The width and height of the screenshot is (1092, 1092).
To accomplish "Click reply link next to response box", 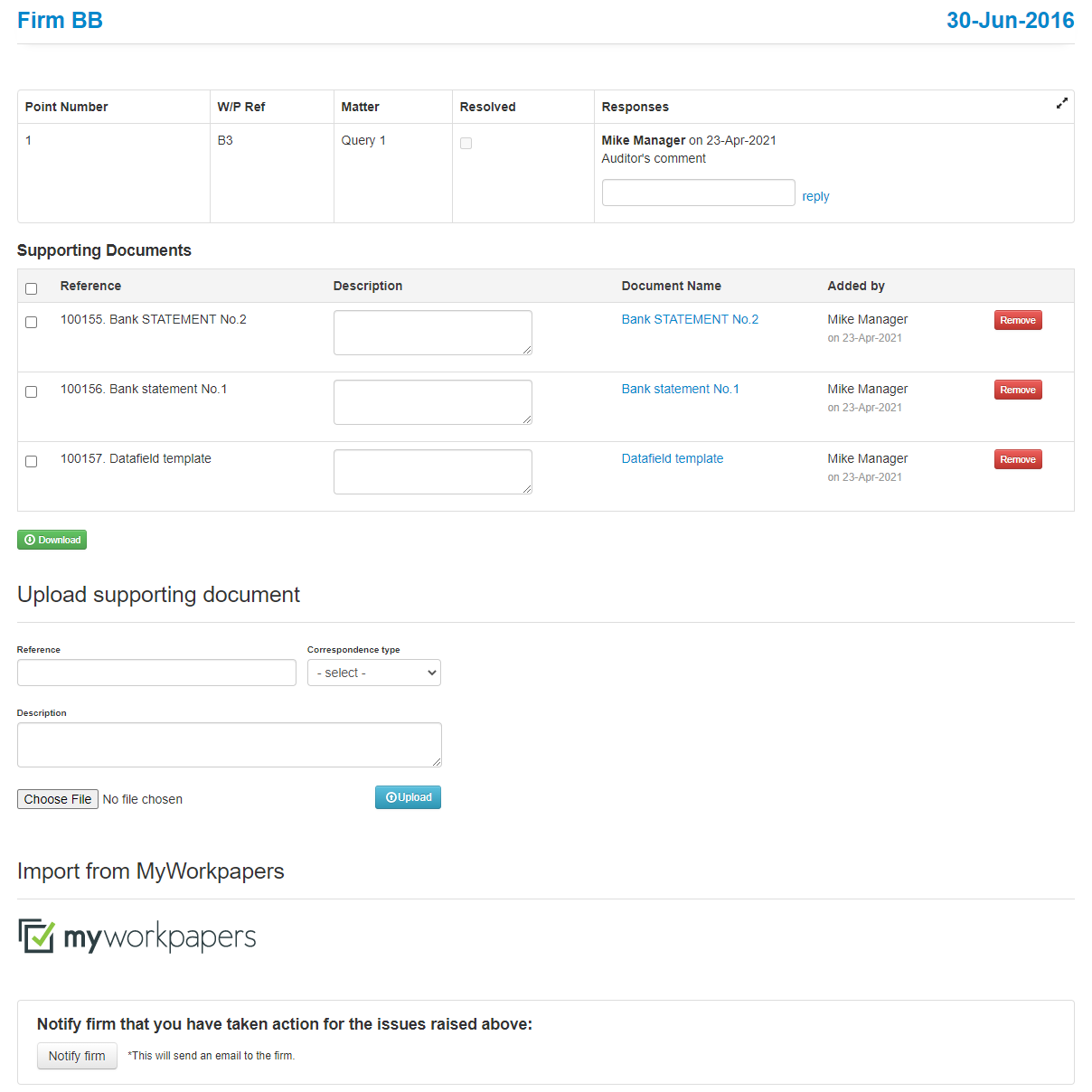I will tap(815, 196).
